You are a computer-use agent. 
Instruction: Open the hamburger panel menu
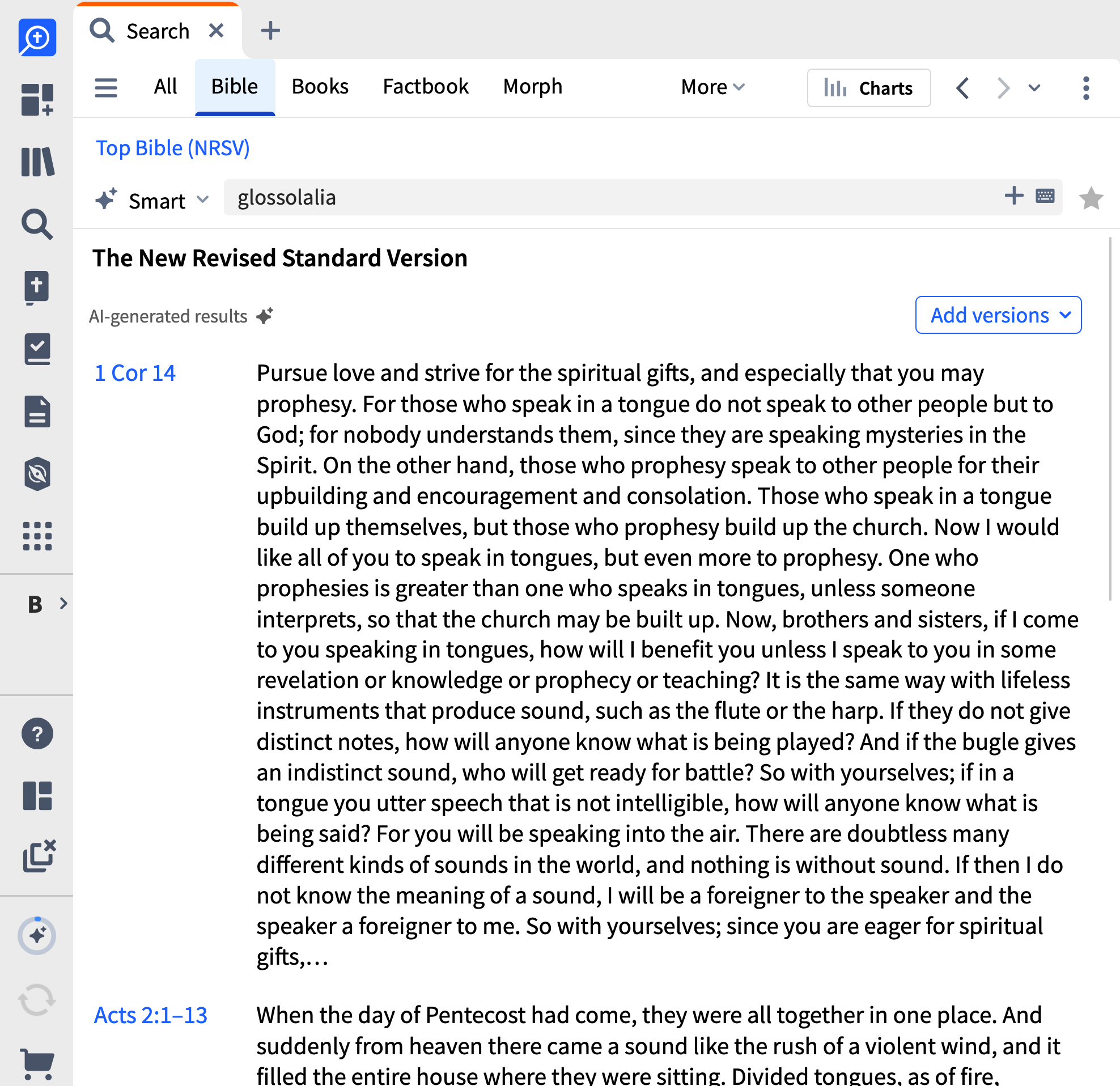tap(106, 87)
